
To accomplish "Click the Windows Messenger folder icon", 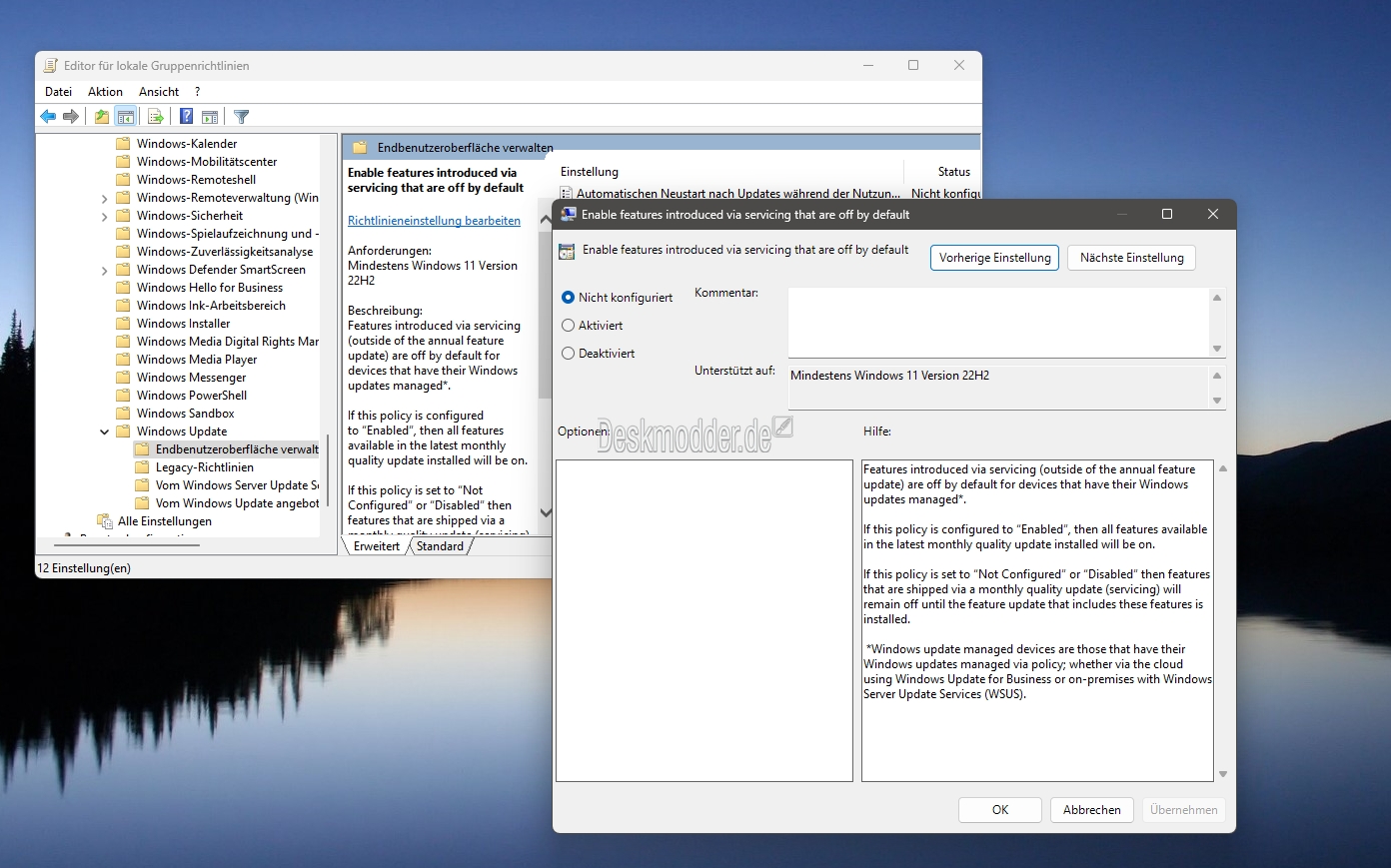I will point(123,378).
